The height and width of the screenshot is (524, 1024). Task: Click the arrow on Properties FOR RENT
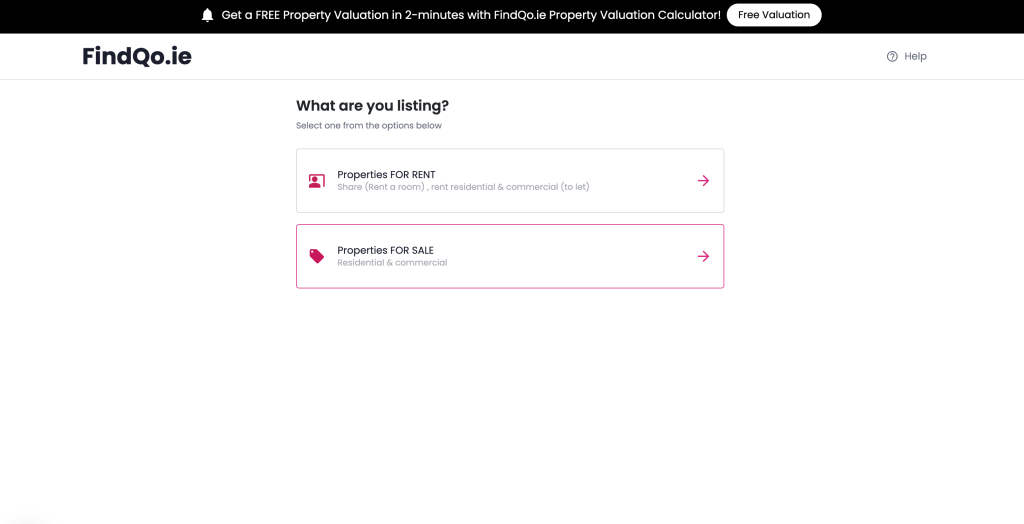point(703,181)
